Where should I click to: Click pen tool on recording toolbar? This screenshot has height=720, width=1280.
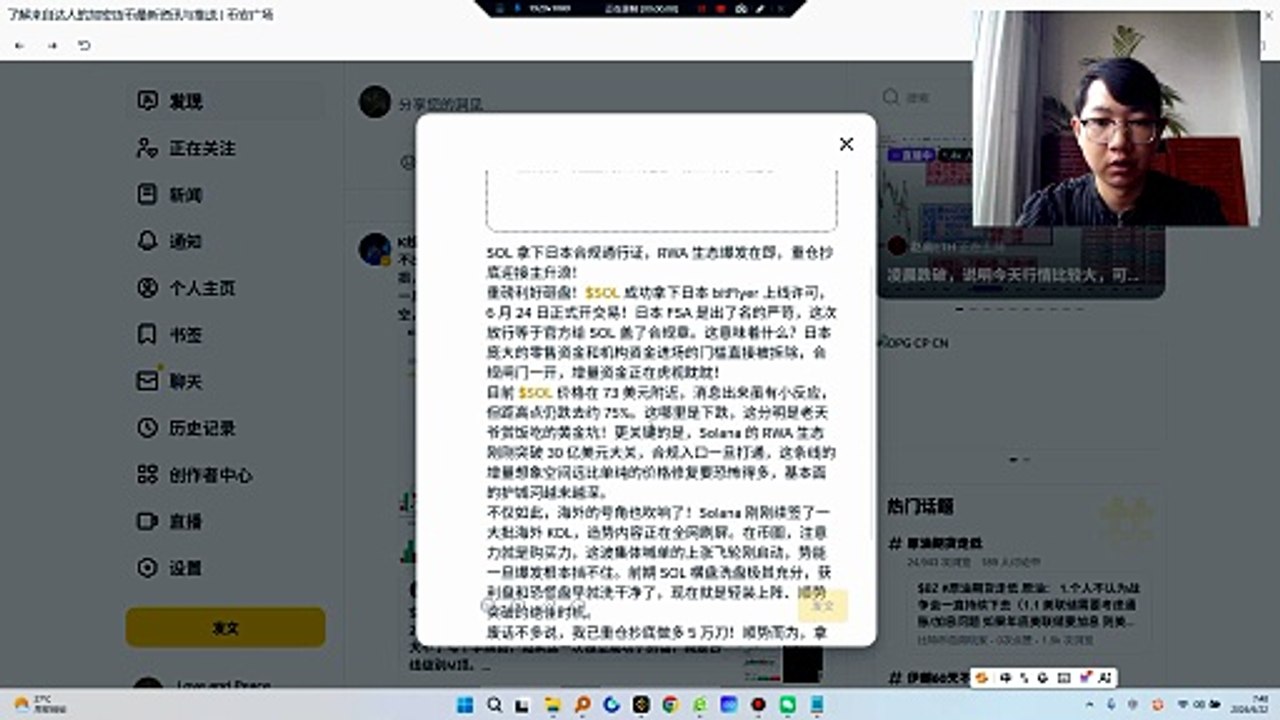click(x=761, y=8)
